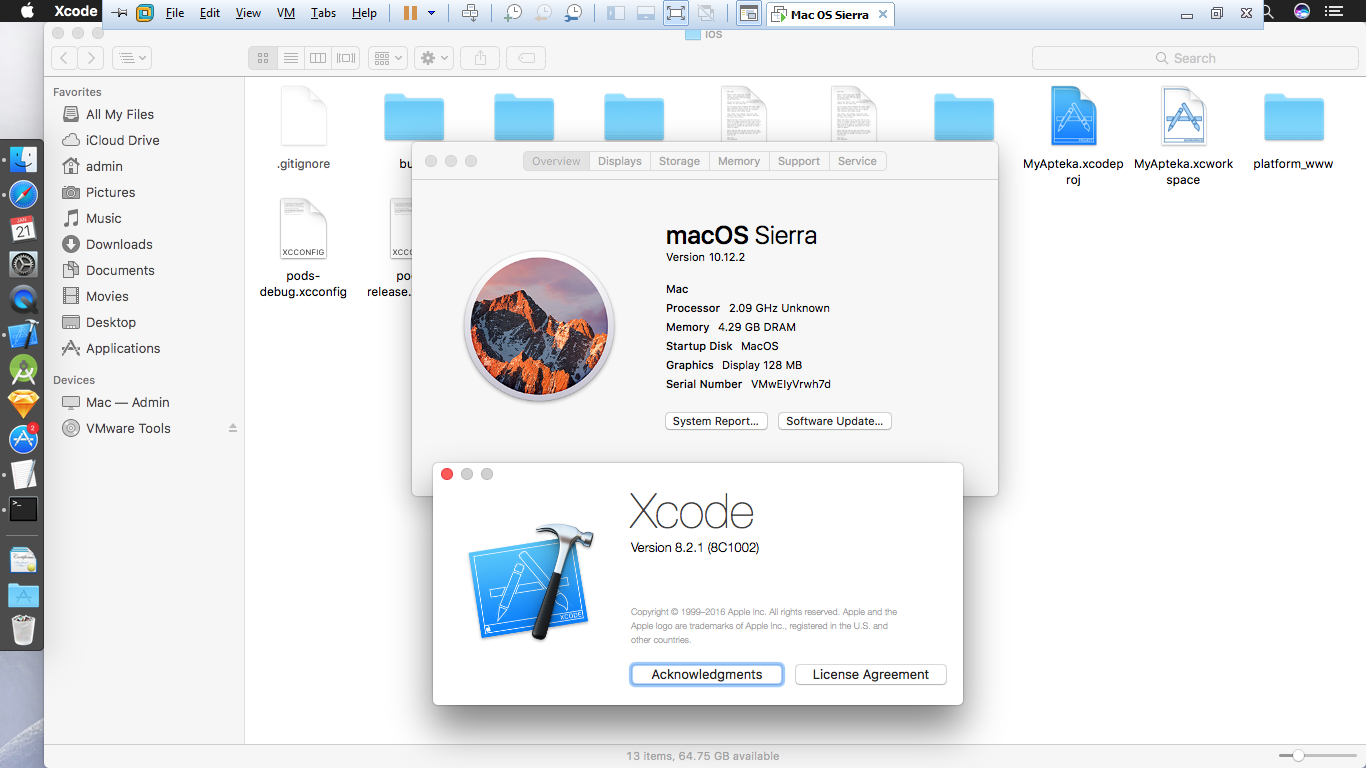Open the Trash in the Dock
The height and width of the screenshot is (768, 1366).
coord(23,630)
